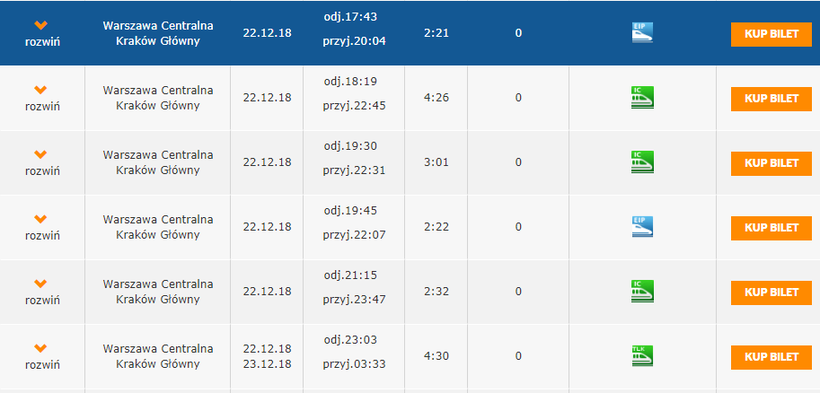The width and height of the screenshot is (820, 393).
Task: Click KUP BILET for the 19:45 departure
Action: [771, 228]
